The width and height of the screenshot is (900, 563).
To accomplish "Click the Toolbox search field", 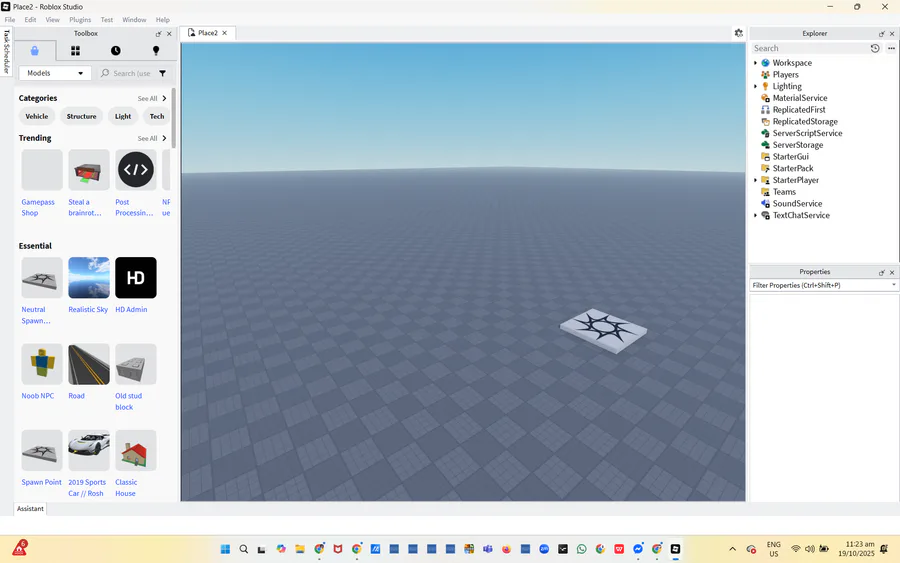I will (x=127, y=73).
